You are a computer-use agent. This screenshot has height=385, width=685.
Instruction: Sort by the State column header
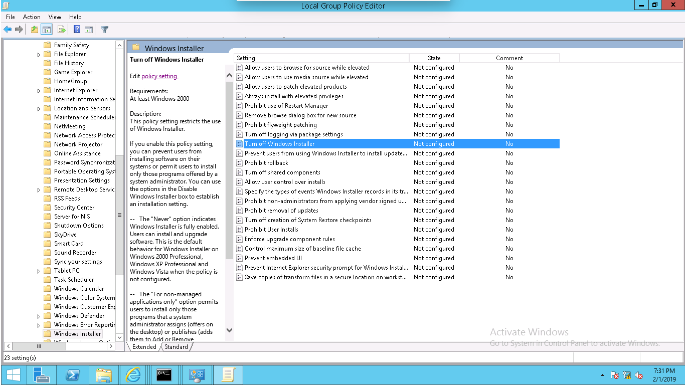click(434, 58)
